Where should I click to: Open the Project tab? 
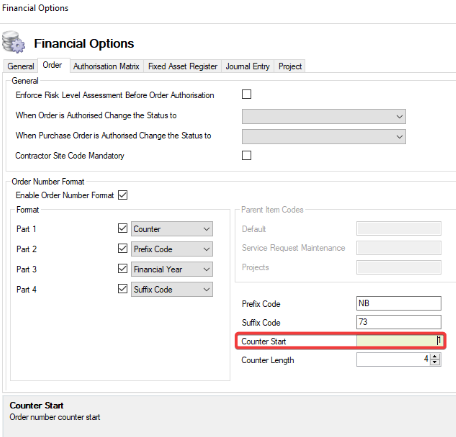(290, 66)
